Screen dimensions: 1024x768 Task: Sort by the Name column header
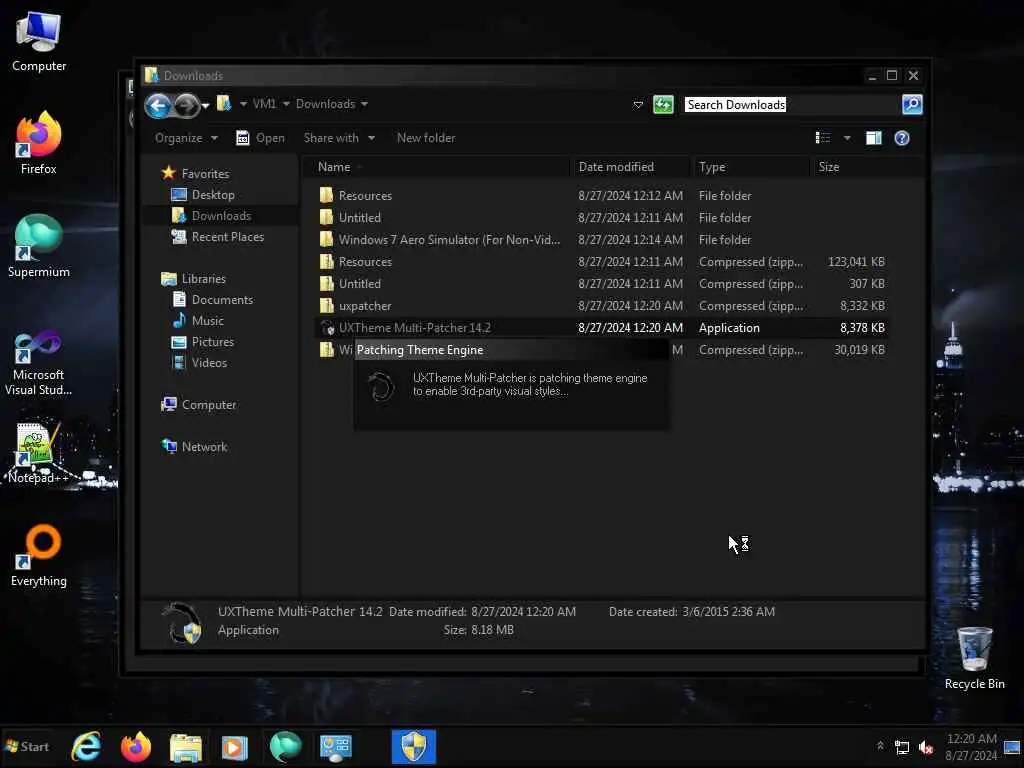coord(436,167)
